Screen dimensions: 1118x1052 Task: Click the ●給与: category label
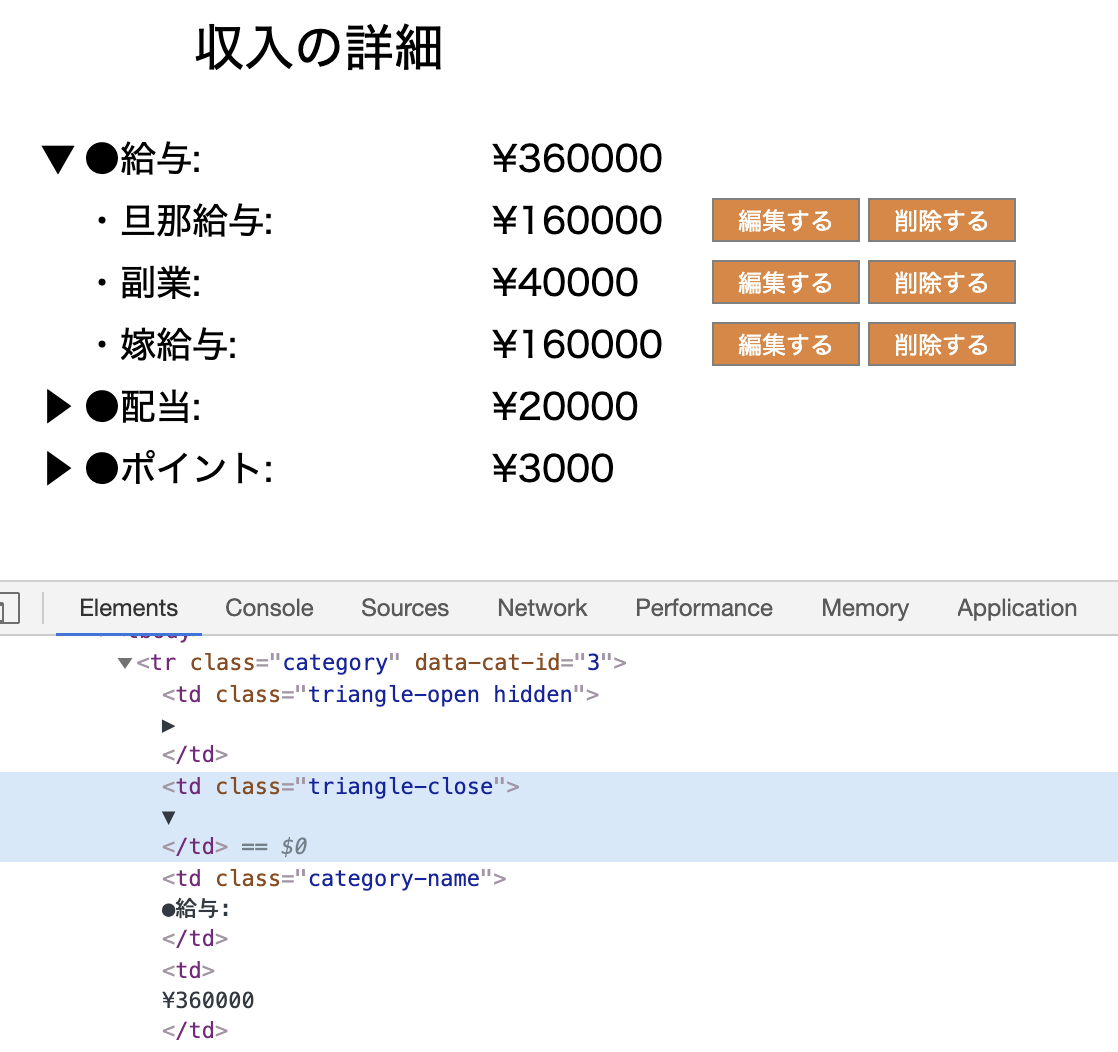pyautogui.click(x=143, y=159)
